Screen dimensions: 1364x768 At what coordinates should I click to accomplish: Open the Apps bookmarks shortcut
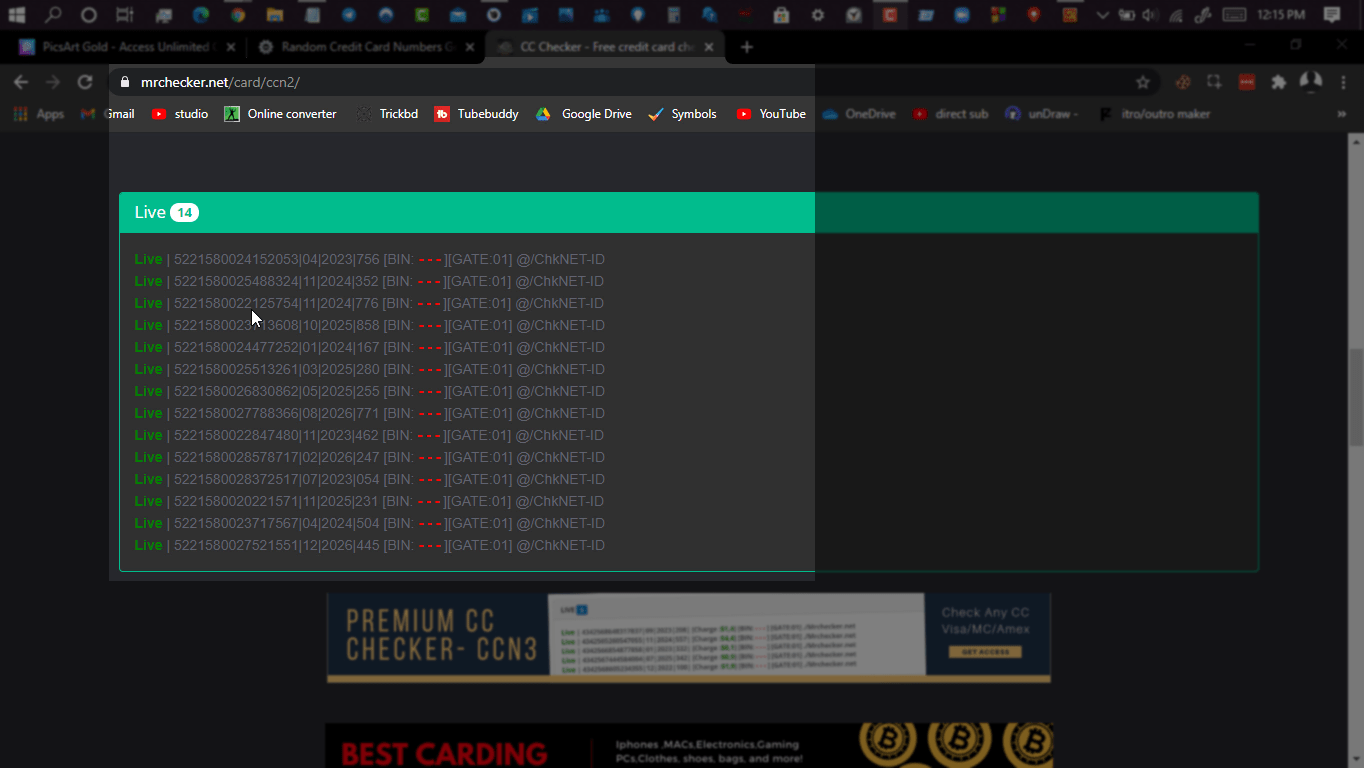pos(39,114)
